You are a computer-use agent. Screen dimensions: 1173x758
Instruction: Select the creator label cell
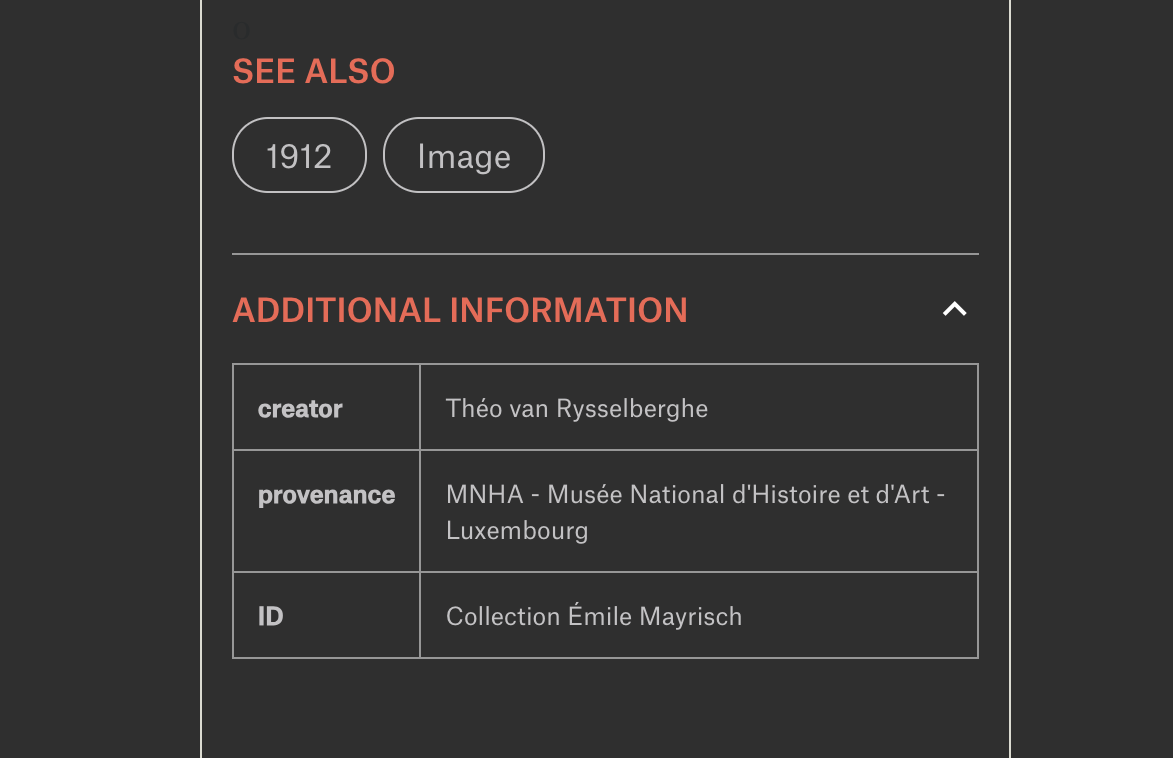(x=326, y=407)
